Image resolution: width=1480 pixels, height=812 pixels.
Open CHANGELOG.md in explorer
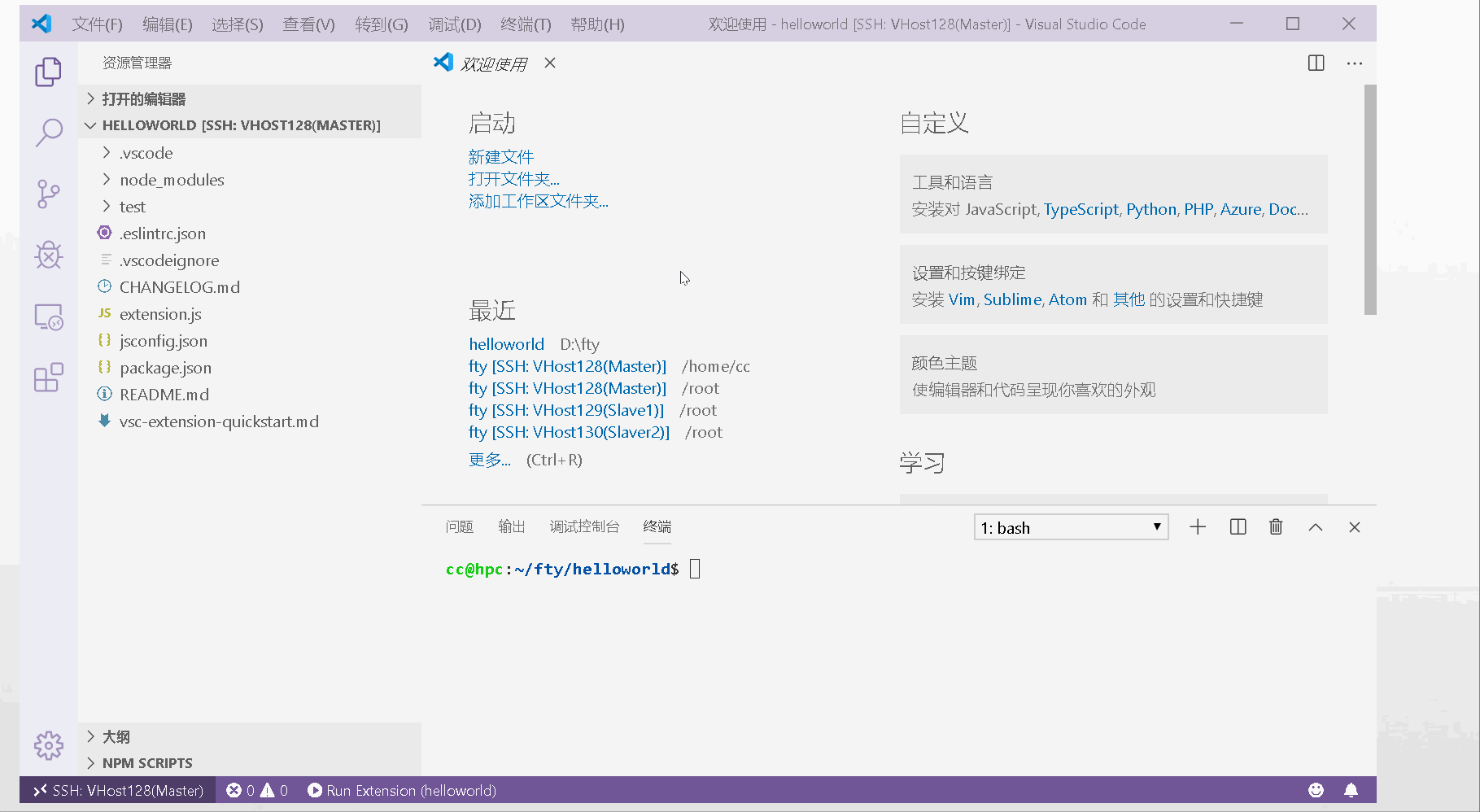pos(250,287)
